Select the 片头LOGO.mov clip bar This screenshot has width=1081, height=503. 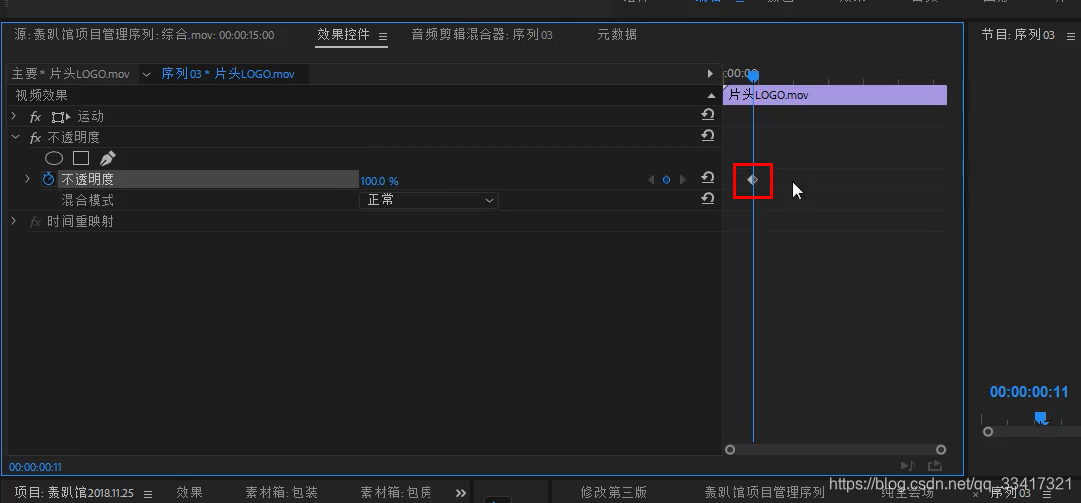(835, 95)
